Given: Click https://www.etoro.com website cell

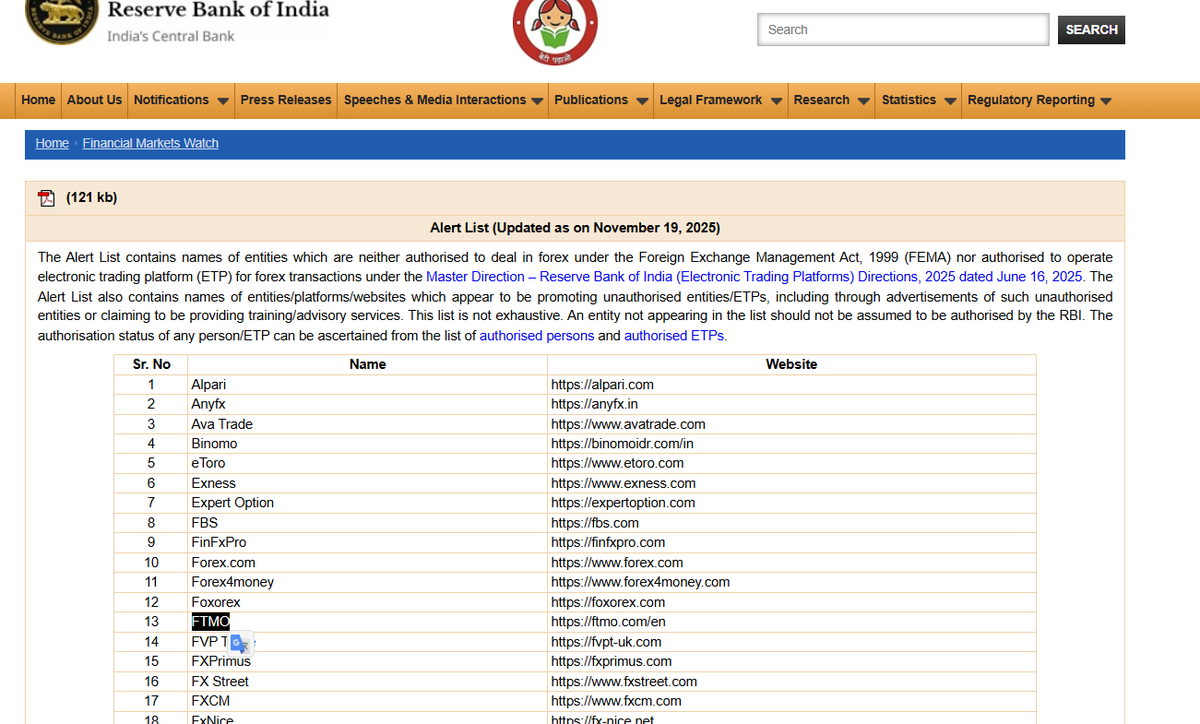Looking at the screenshot, I should pyautogui.click(x=791, y=463).
